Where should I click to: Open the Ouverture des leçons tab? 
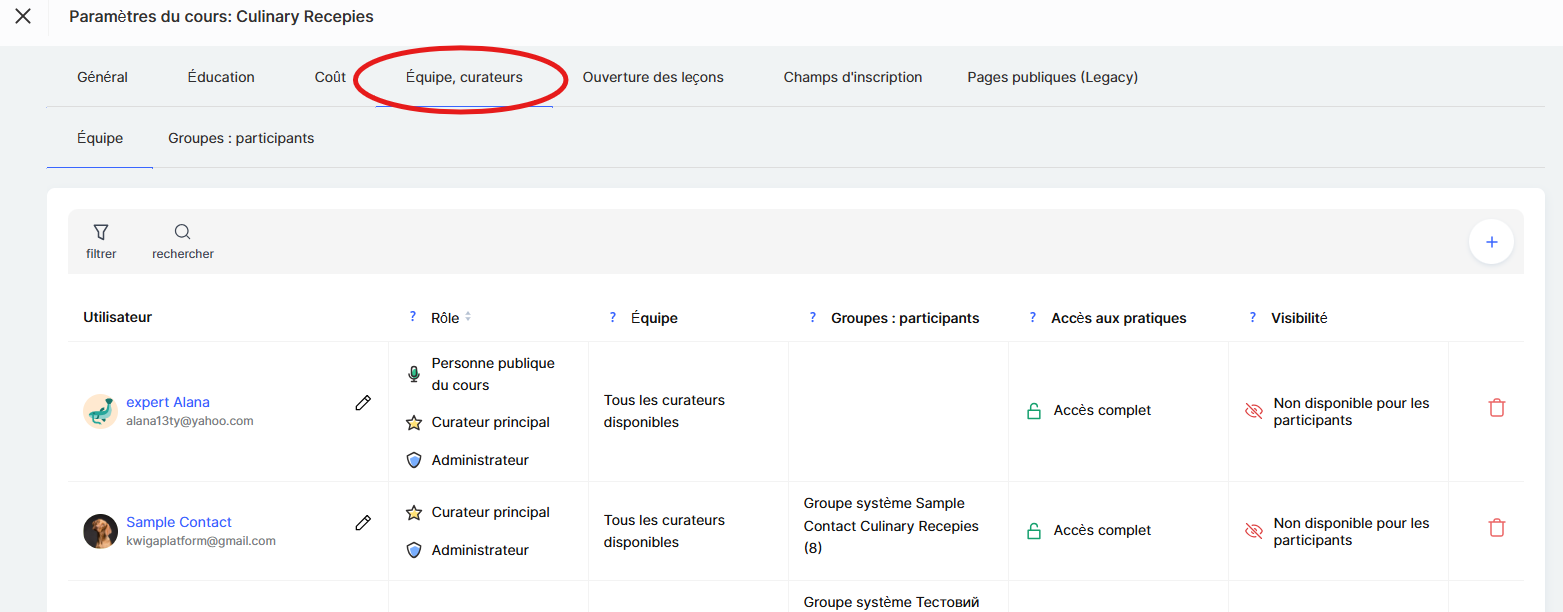pyautogui.click(x=652, y=77)
